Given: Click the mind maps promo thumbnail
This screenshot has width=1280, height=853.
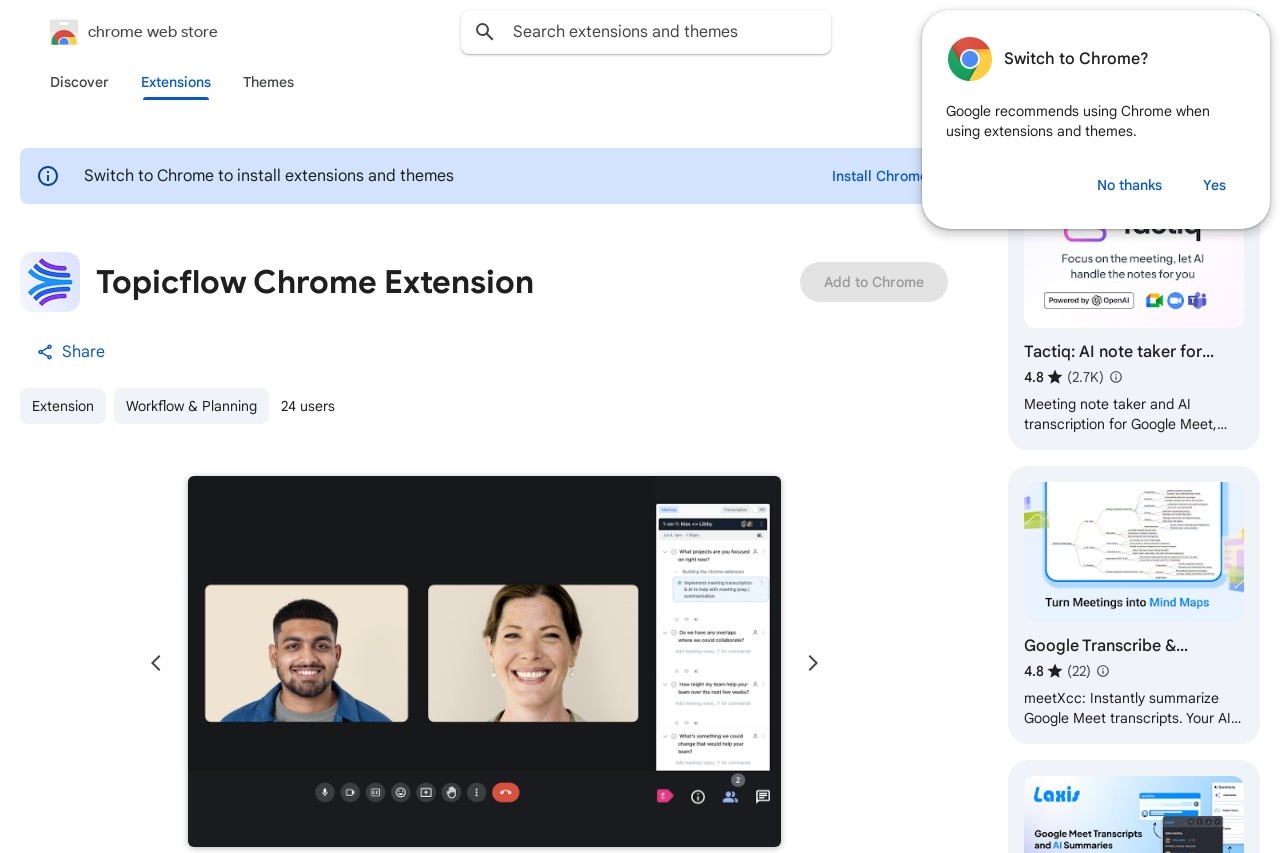Looking at the screenshot, I should (x=1134, y=552).
